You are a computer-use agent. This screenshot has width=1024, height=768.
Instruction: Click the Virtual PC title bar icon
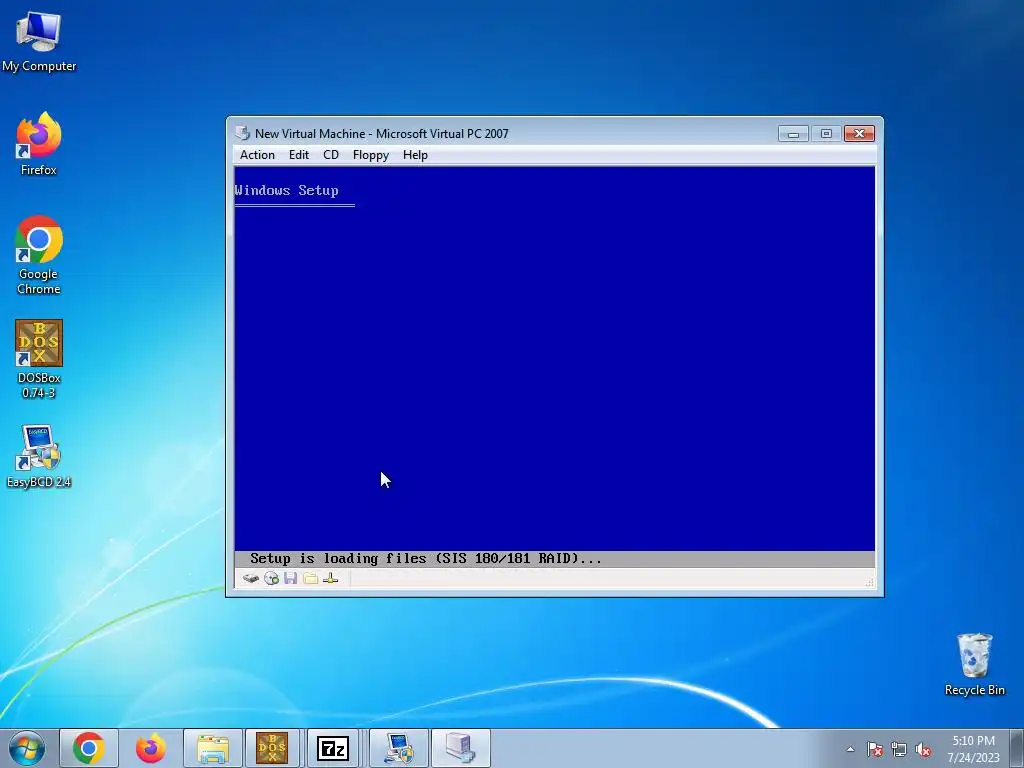coord(242,133)
